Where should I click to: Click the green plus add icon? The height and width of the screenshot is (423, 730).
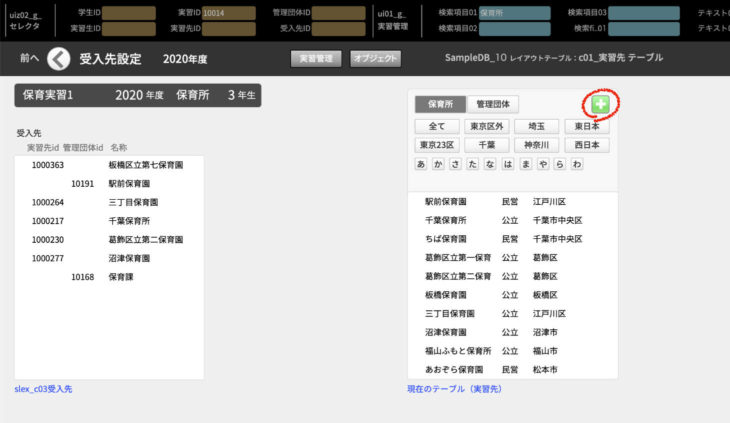(599, 104)
